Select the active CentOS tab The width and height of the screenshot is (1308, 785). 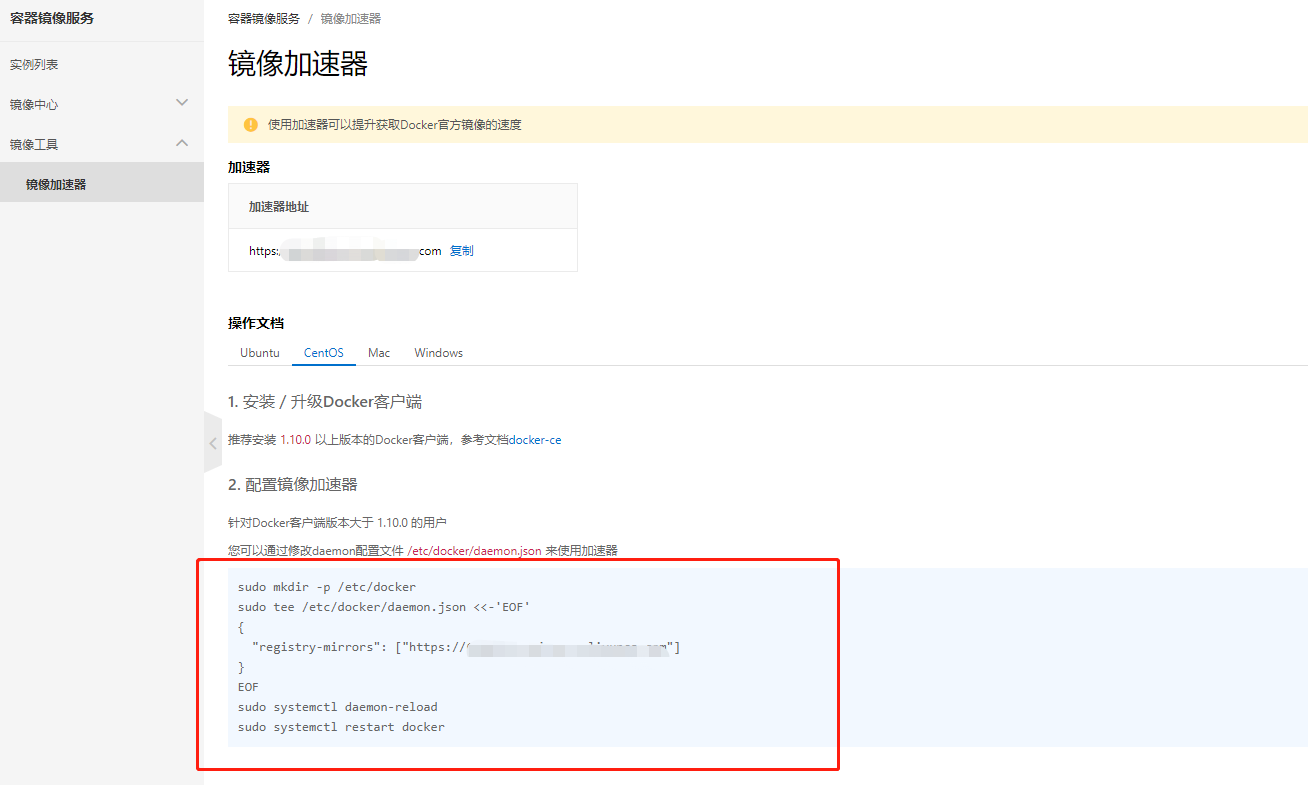(x=323, y=352)
